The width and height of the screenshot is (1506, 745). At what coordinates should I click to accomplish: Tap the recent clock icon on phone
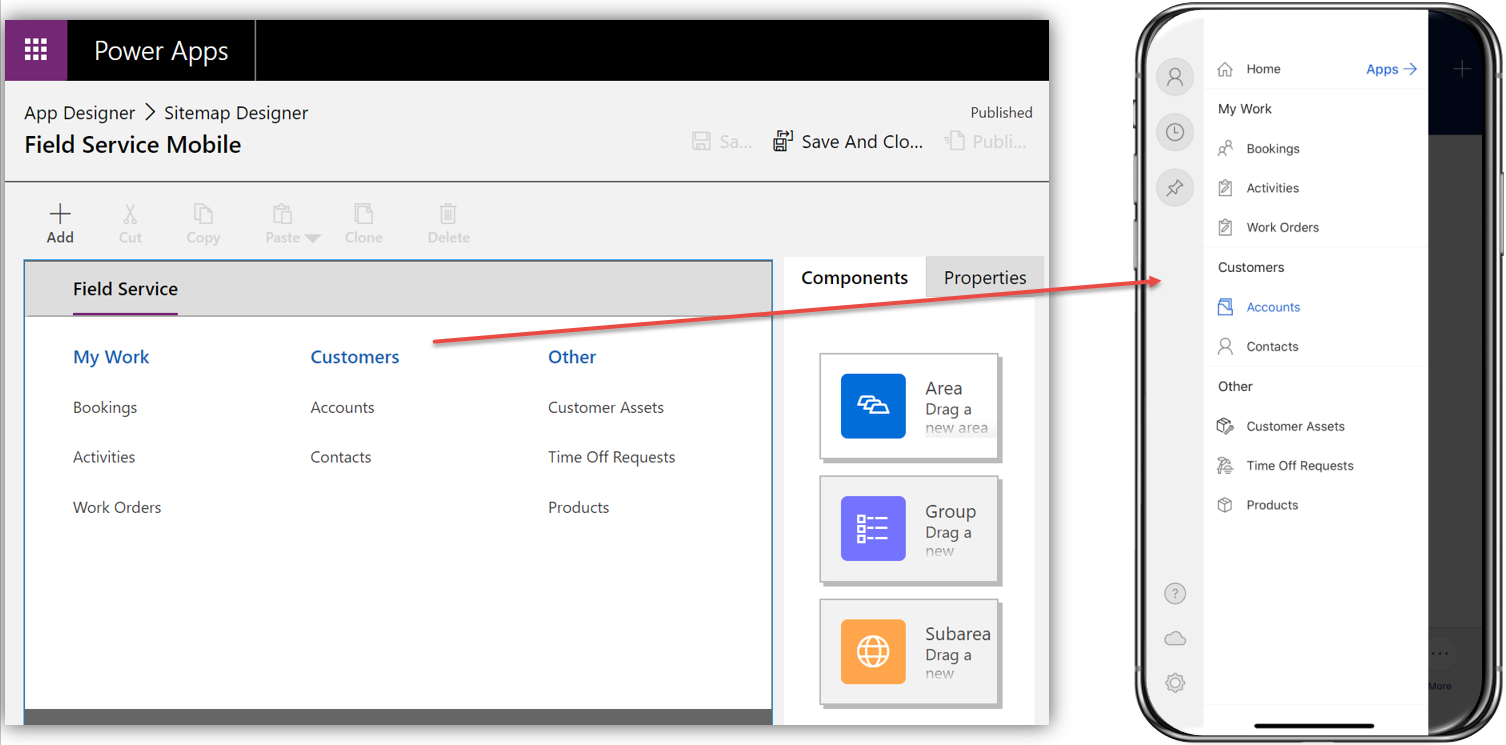coord(1175,131)
